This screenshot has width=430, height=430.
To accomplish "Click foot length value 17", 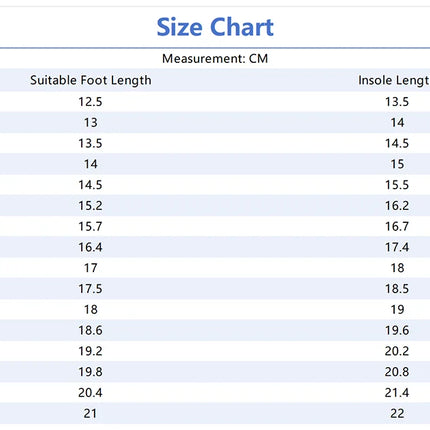I will [91, 268].
